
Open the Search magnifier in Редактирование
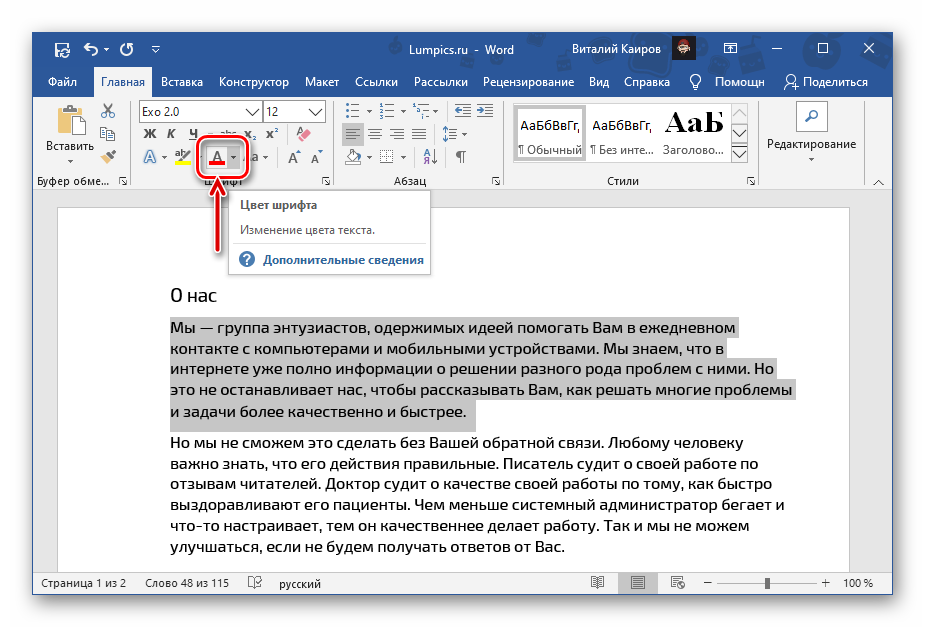(811, 117)
